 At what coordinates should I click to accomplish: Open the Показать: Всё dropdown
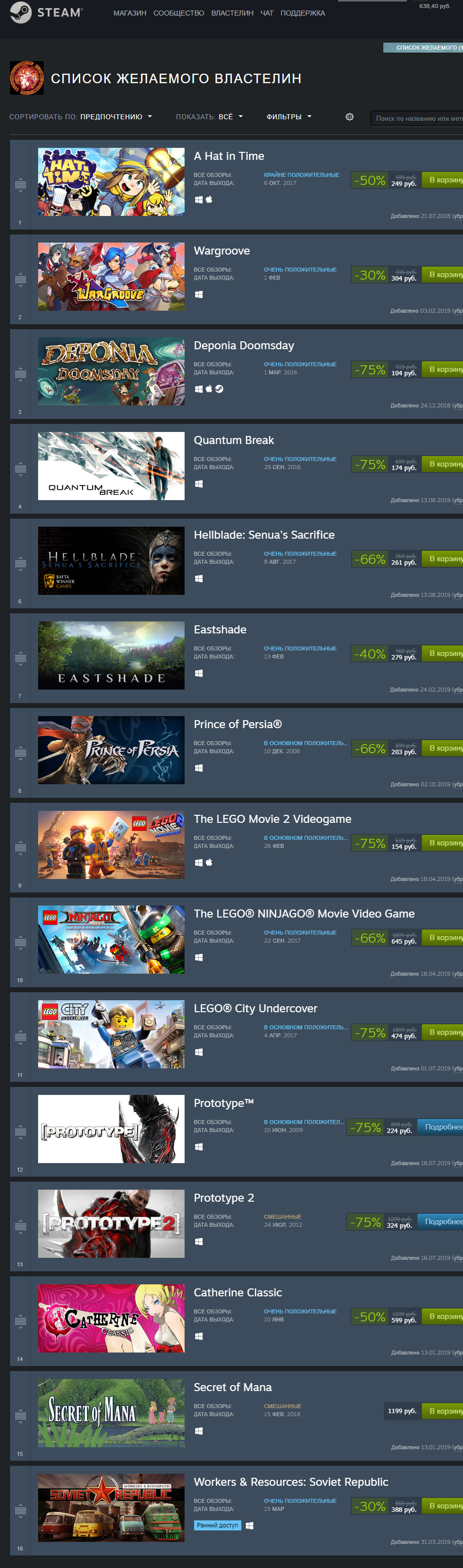pos(230,117)
